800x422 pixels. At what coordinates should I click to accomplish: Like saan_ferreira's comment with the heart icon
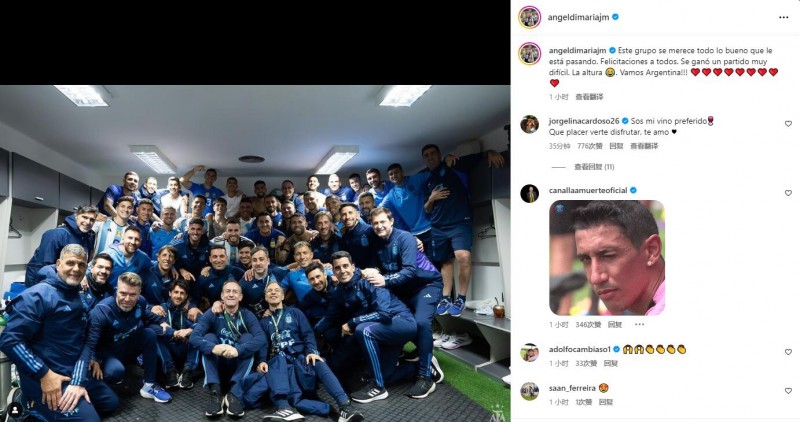coord(788,391)
